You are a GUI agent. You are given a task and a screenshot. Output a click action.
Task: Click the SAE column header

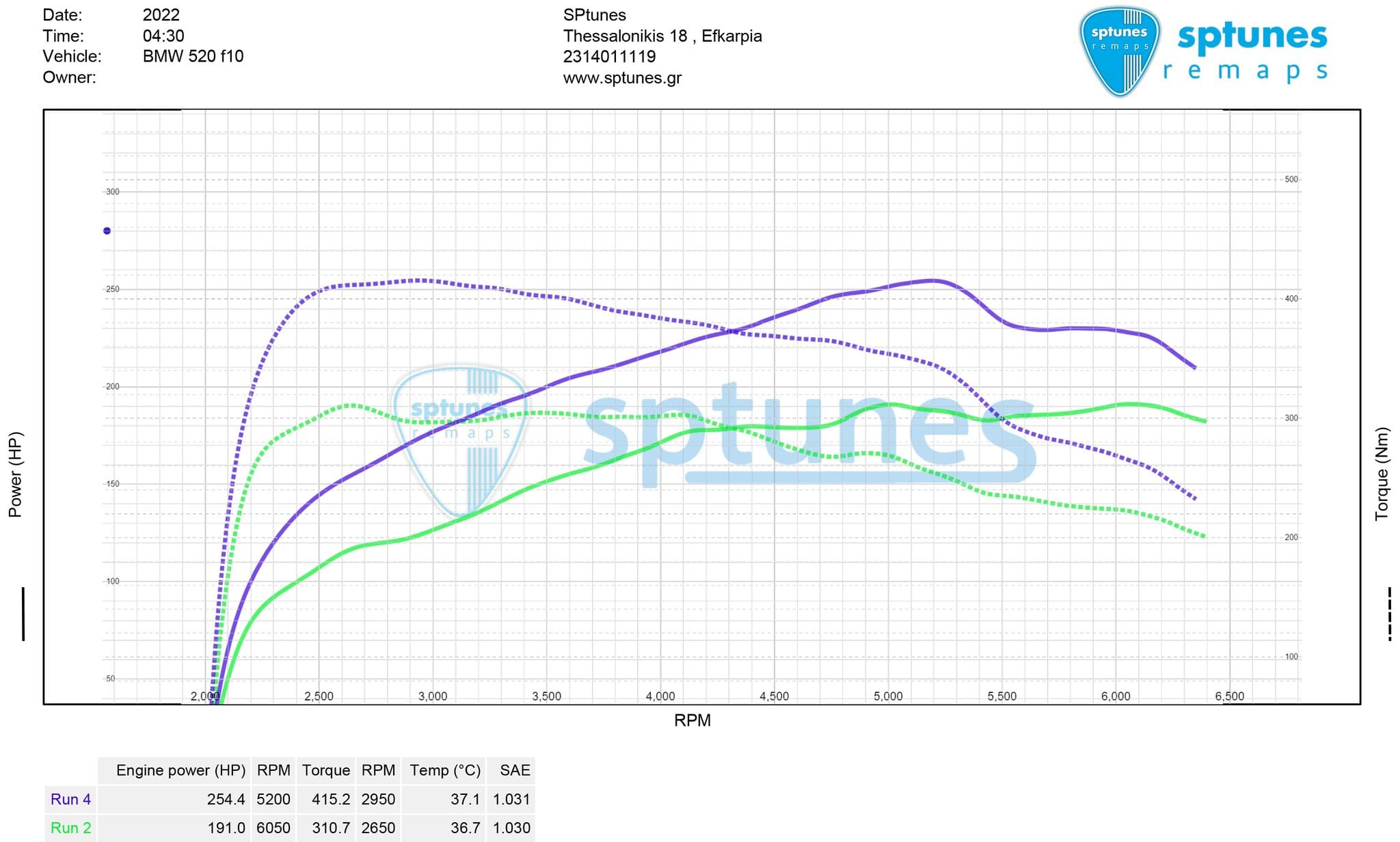pyautogui.click(x=515, y=770)
